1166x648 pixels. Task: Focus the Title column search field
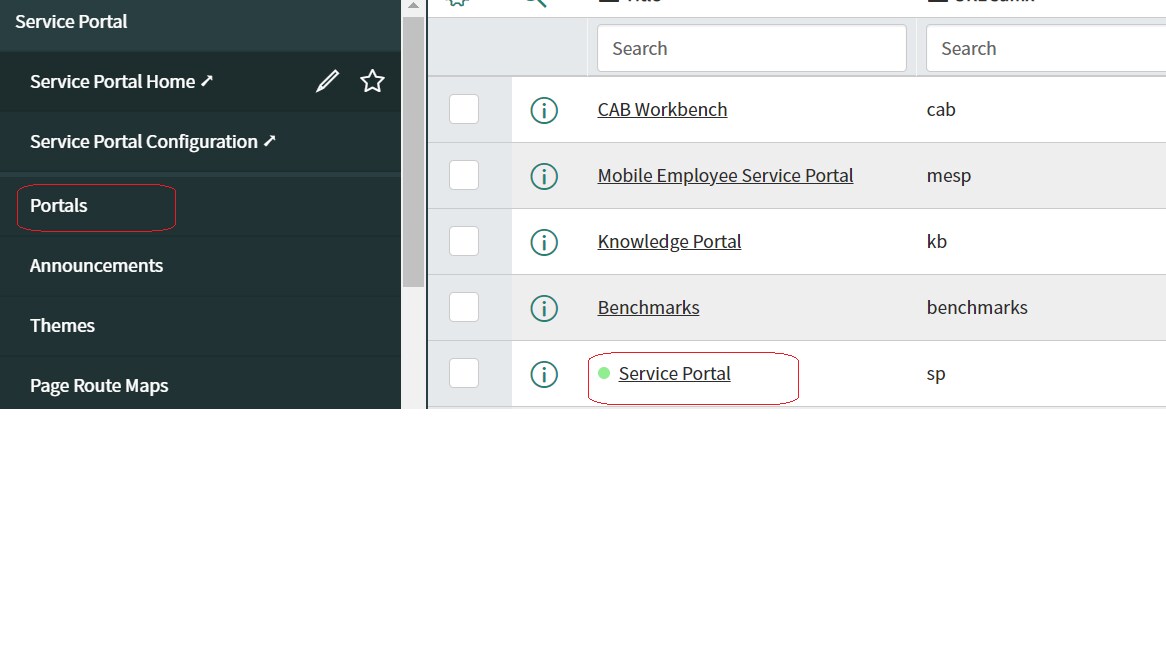pos(752,48)
